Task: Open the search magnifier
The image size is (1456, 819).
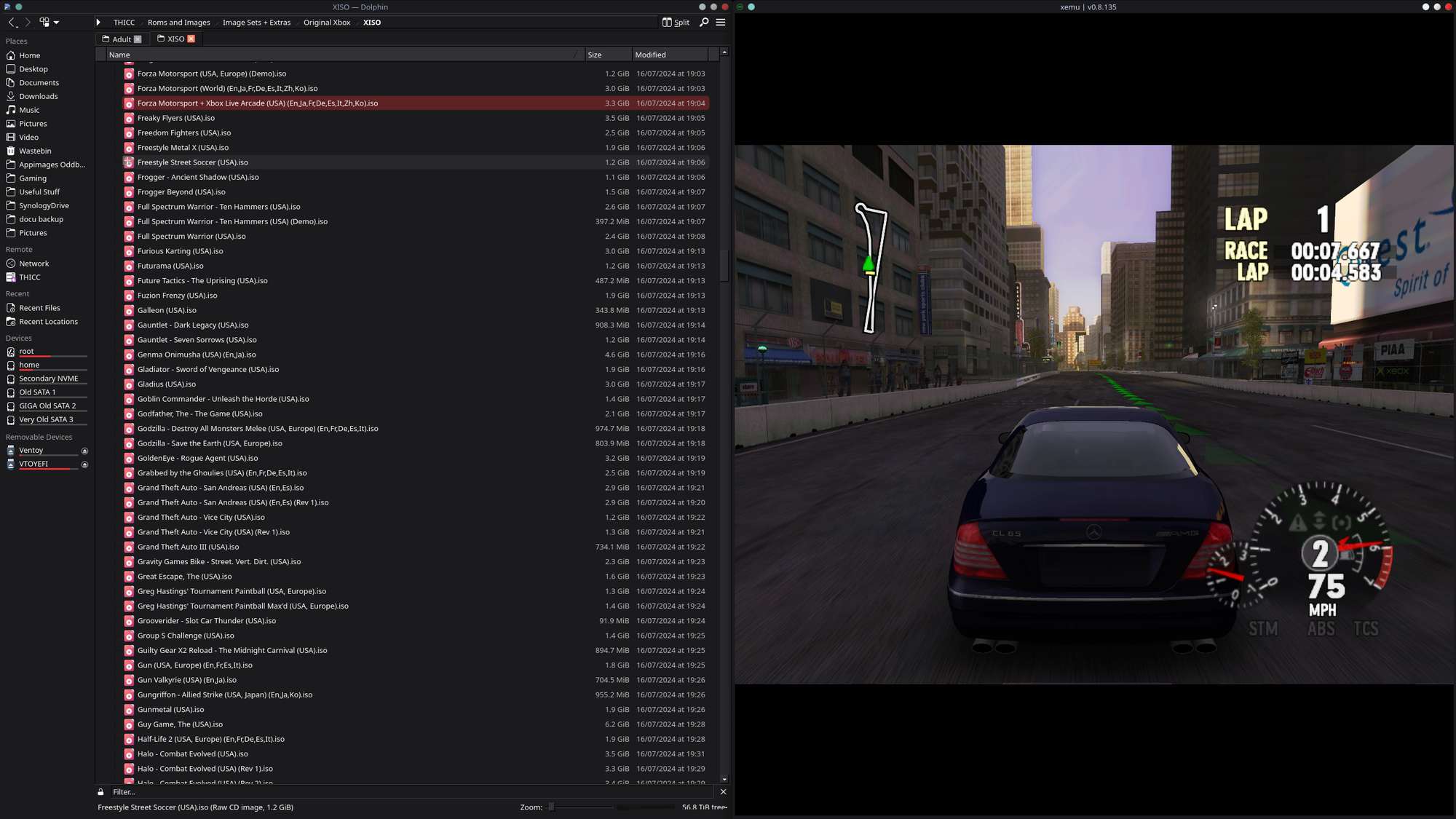Action: click(704, 23)
